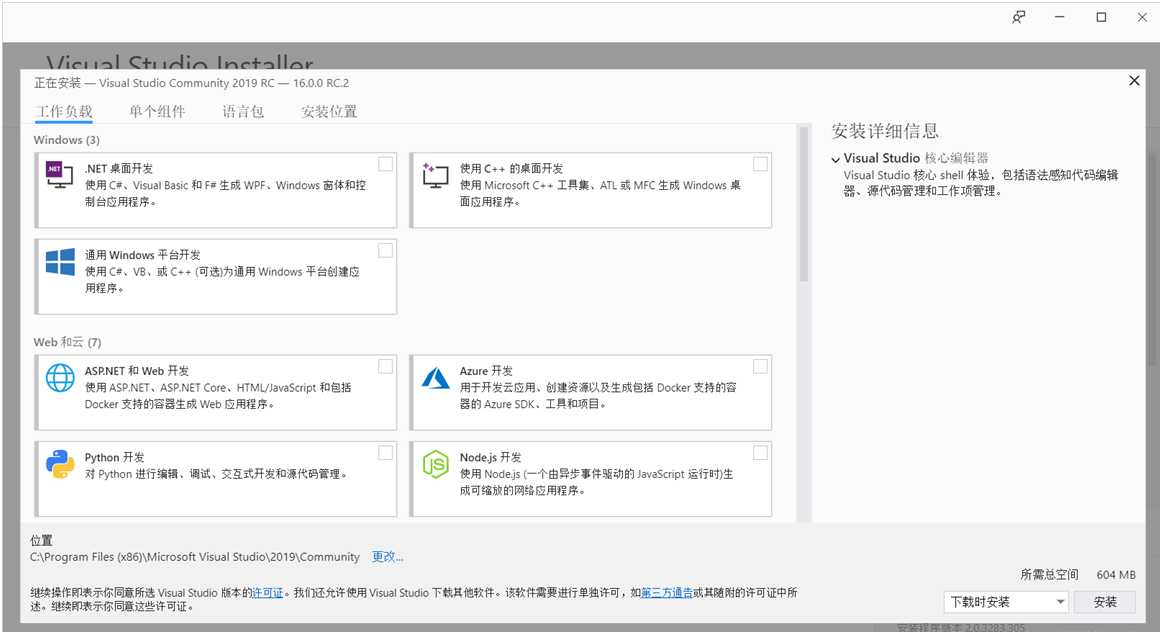
Task: Click the Azure 开发 workload title
Action: [486, 371]
